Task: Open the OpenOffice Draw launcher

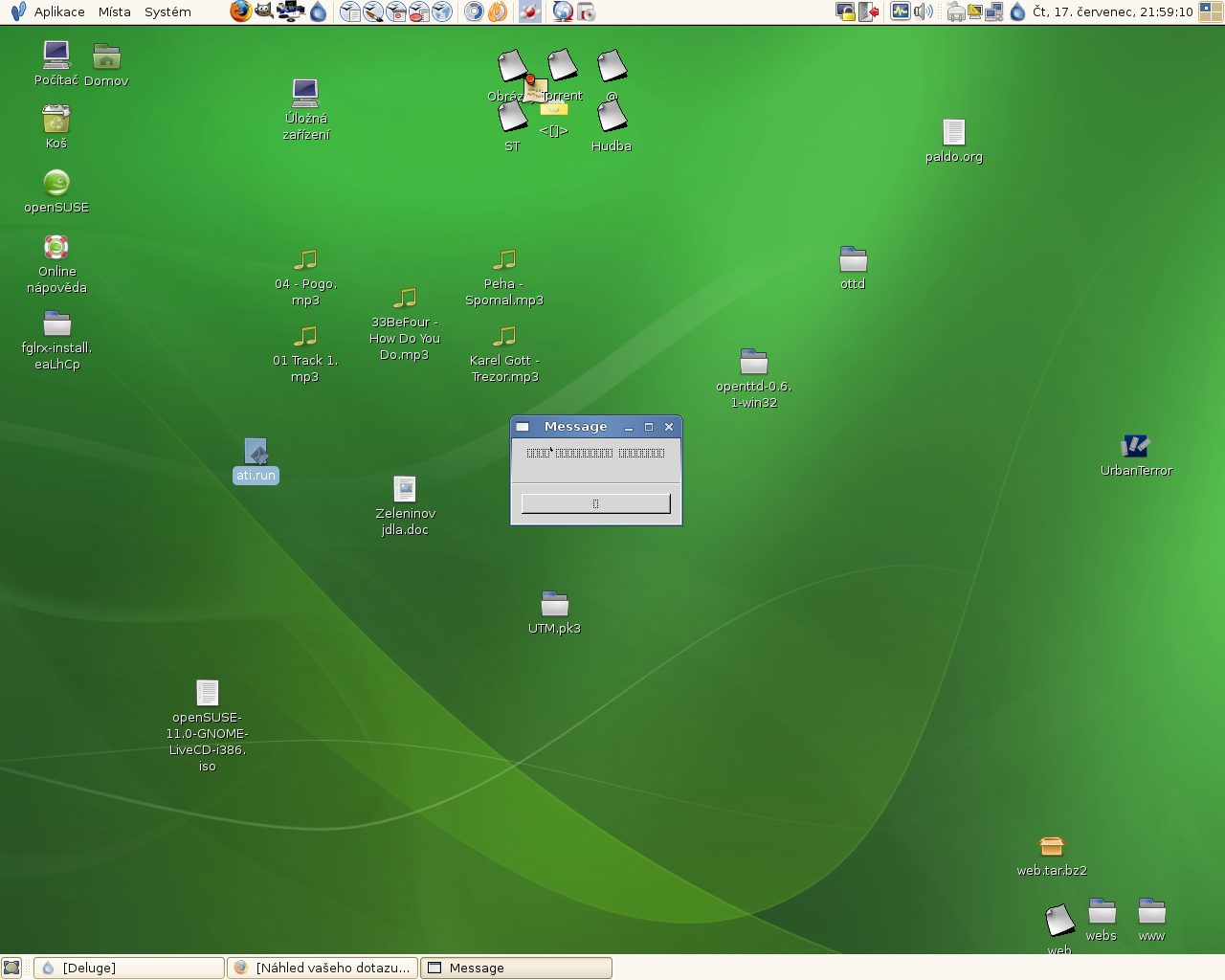Action: 373,11
